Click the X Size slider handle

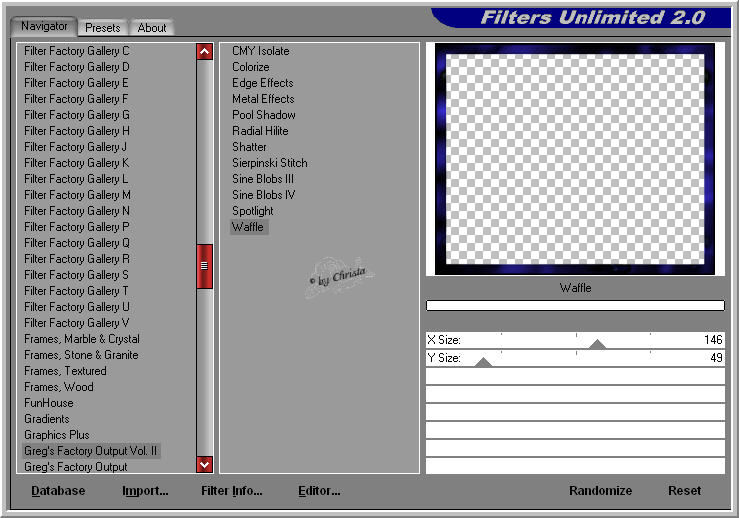point(597,344)
